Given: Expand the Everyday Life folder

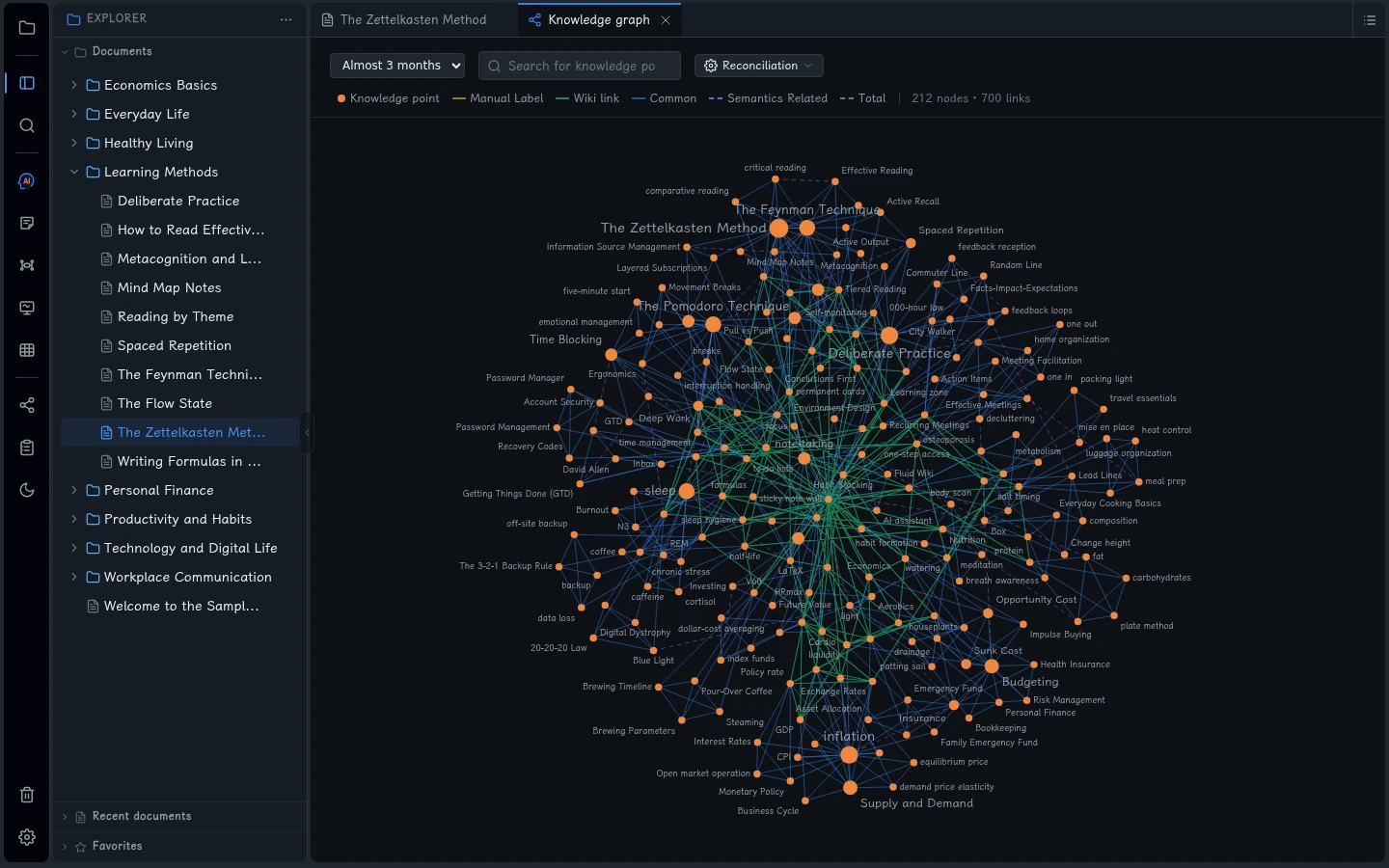Looking at the screenshot, I should pyautogui.click(x=74, y=114).
